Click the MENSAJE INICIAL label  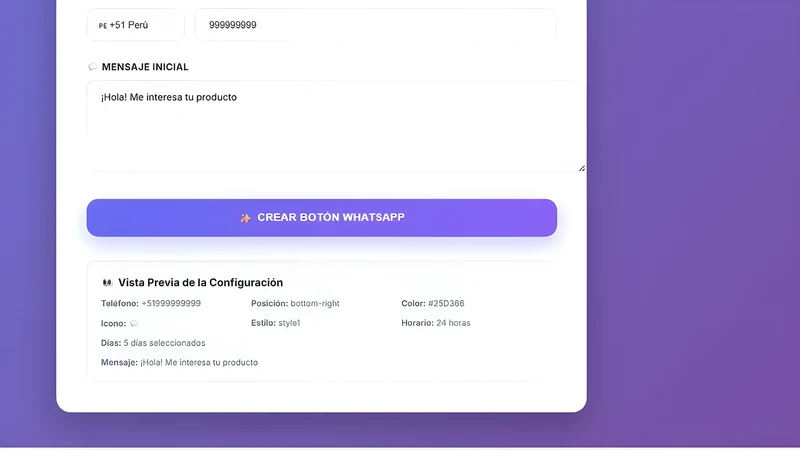145,67
